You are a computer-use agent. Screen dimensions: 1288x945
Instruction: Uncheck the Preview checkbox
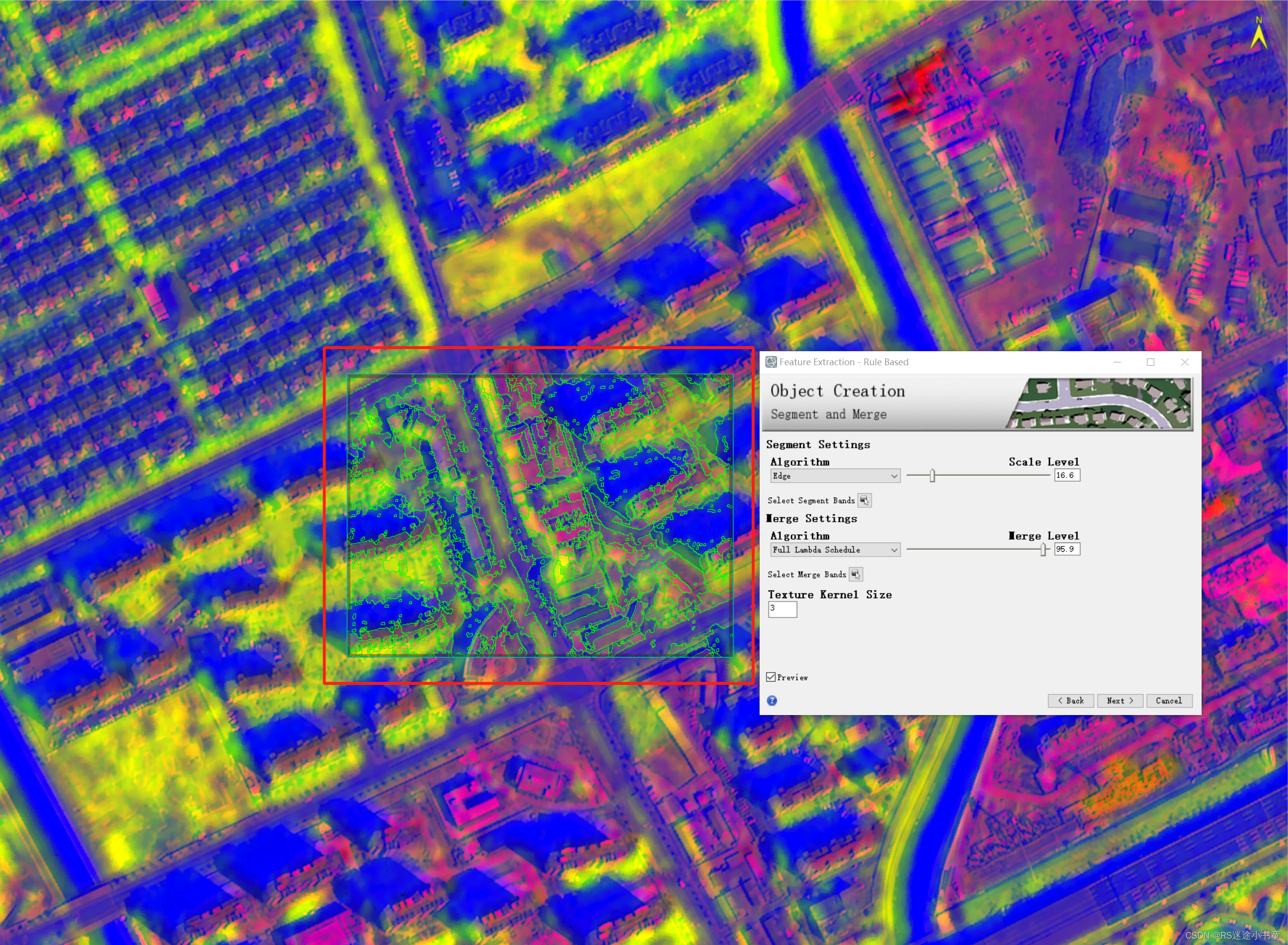pyautogui.click(x=771, y=677)
